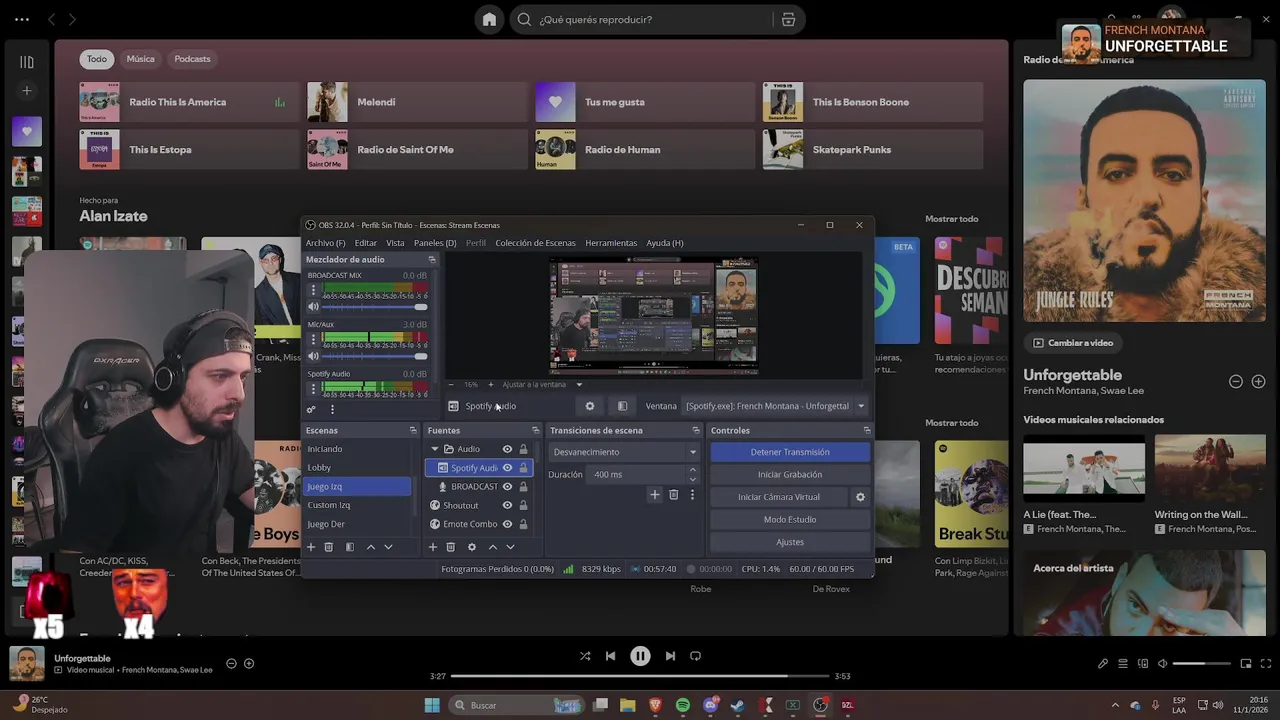Open Mic/Aux channel options menu

click(x=313, y=339)
